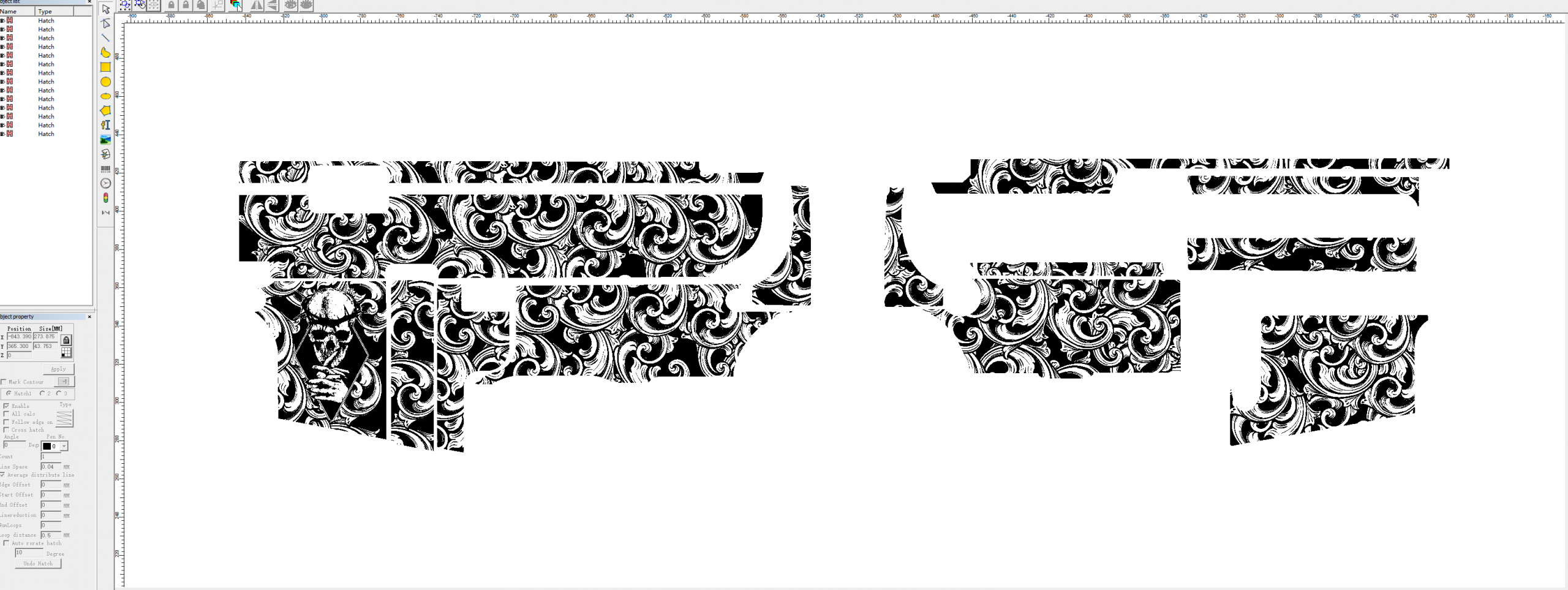The image size is (1568, 590).
Task: Select hatch radio option 3
Action: [x=59, y=393]
